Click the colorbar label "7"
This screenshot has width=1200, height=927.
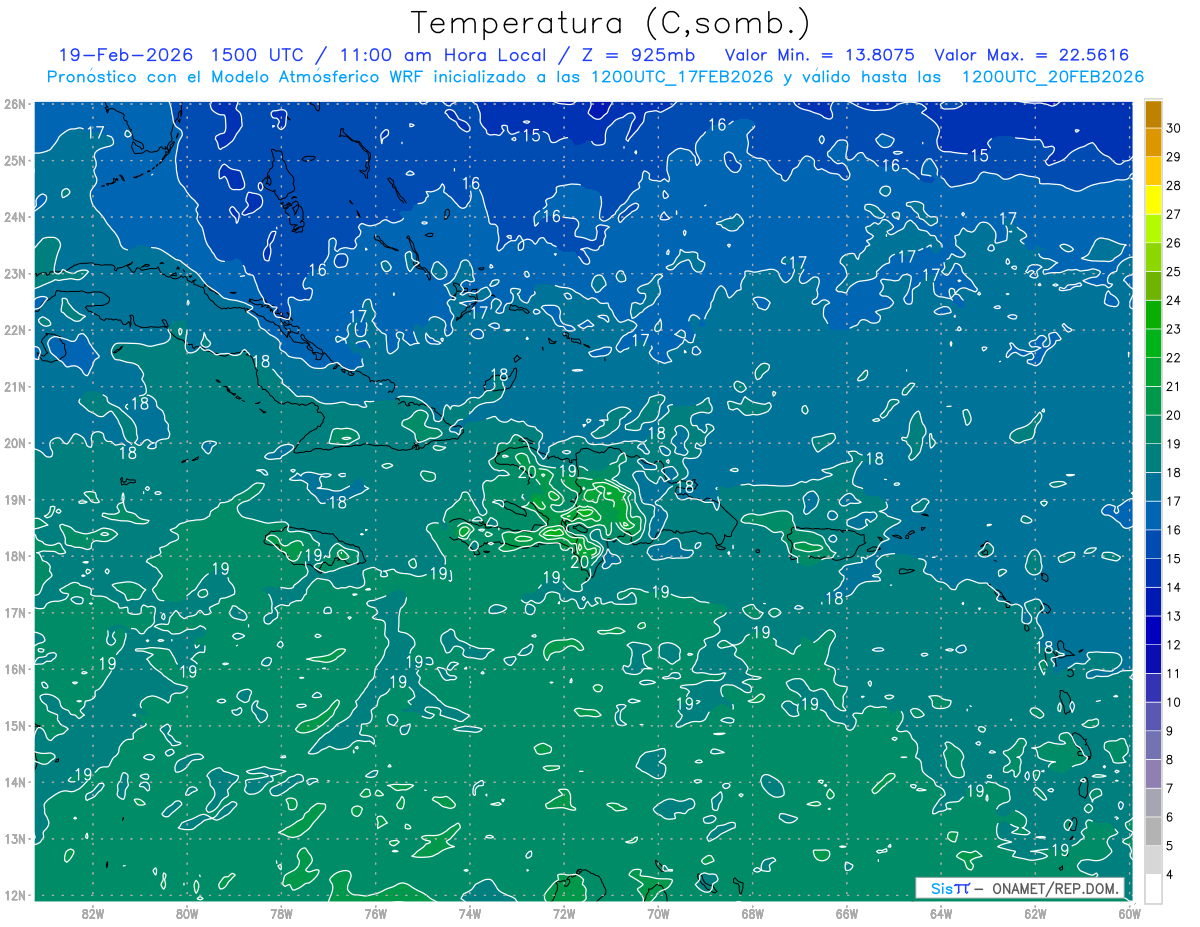point(1170,788)
